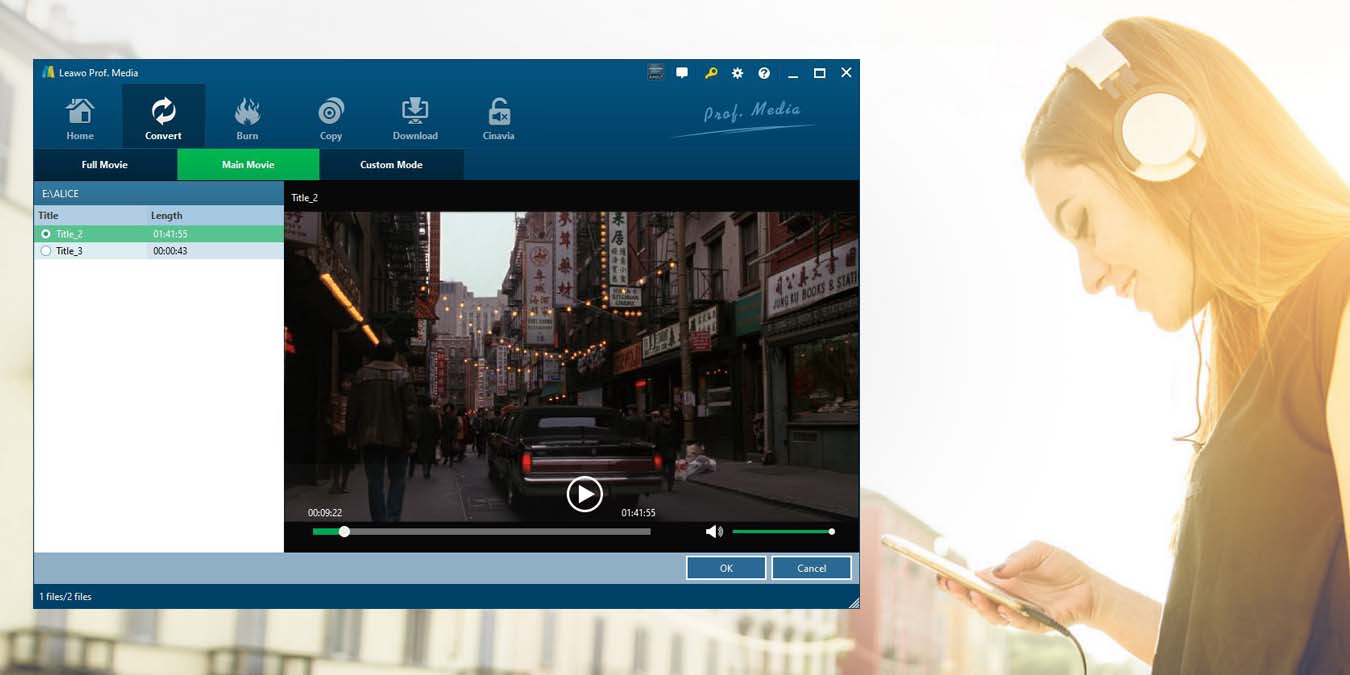Switch to the Full Movie tab
Viewport: 1350px width, 675px height.
pyautogui.click(x=105, y=165)
